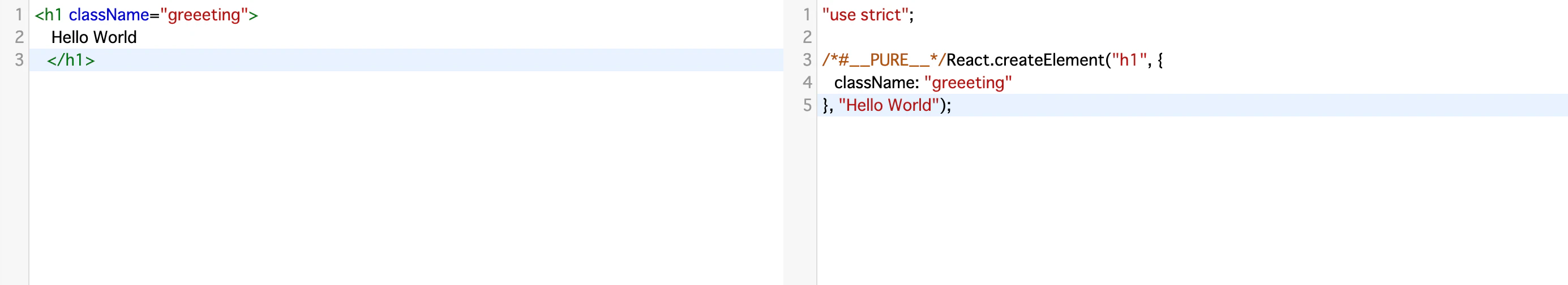Click the "use strict" directive in the output pane
The width and height of the screenshot is (1568, 285).
pyautogui.click(x=865, y=15)
